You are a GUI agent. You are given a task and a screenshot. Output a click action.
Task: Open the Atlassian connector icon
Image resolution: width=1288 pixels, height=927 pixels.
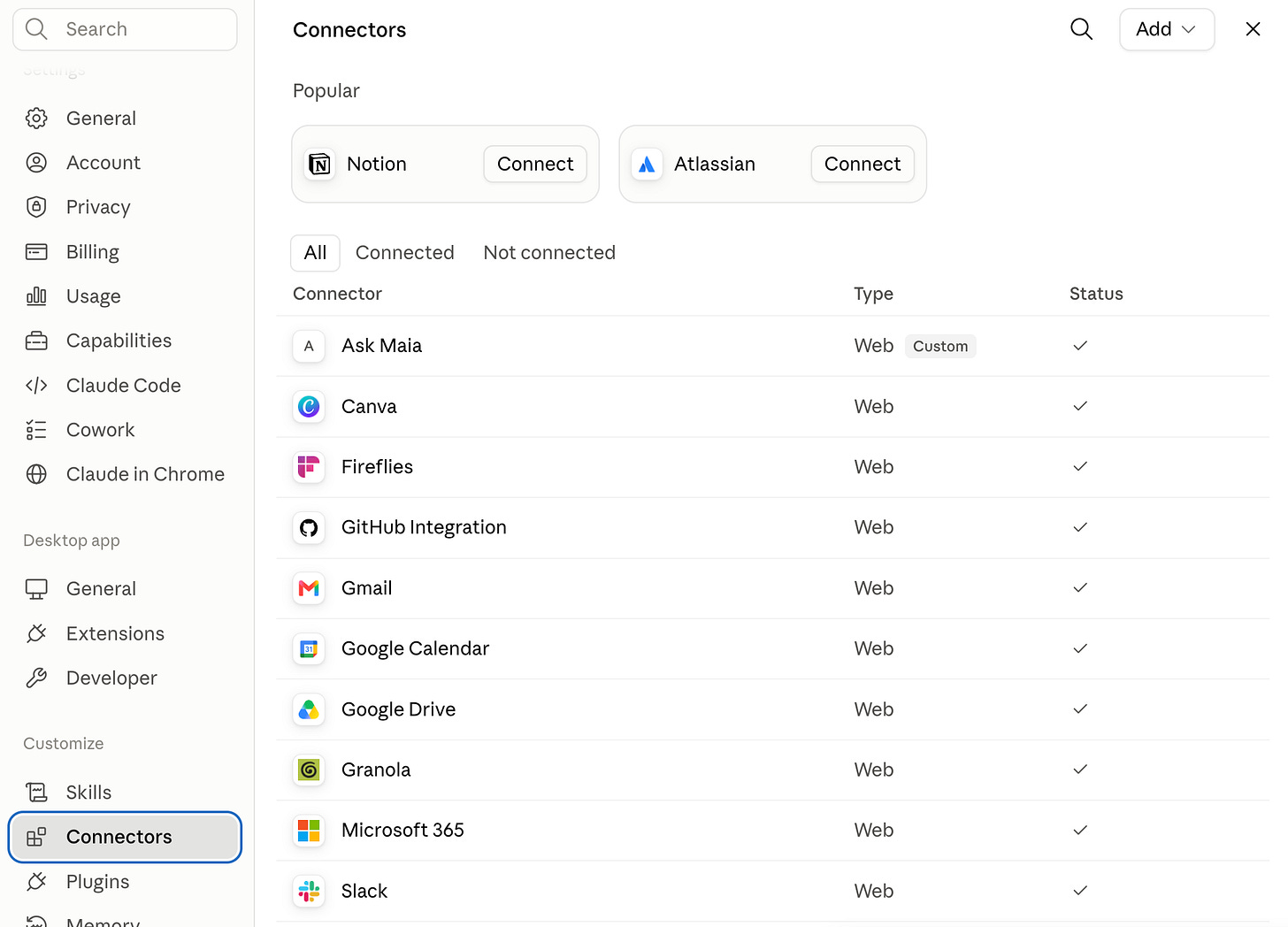point(647,165)
